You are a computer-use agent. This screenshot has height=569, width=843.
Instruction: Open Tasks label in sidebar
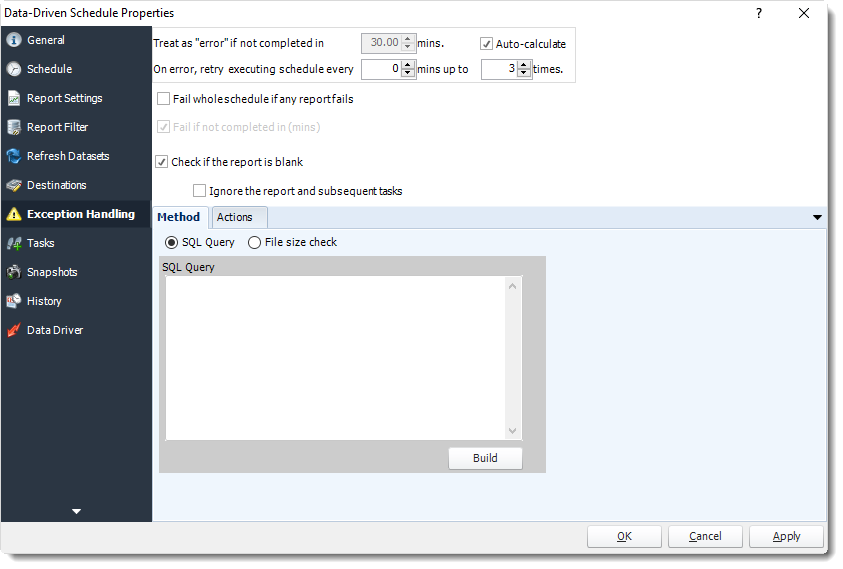41,243
